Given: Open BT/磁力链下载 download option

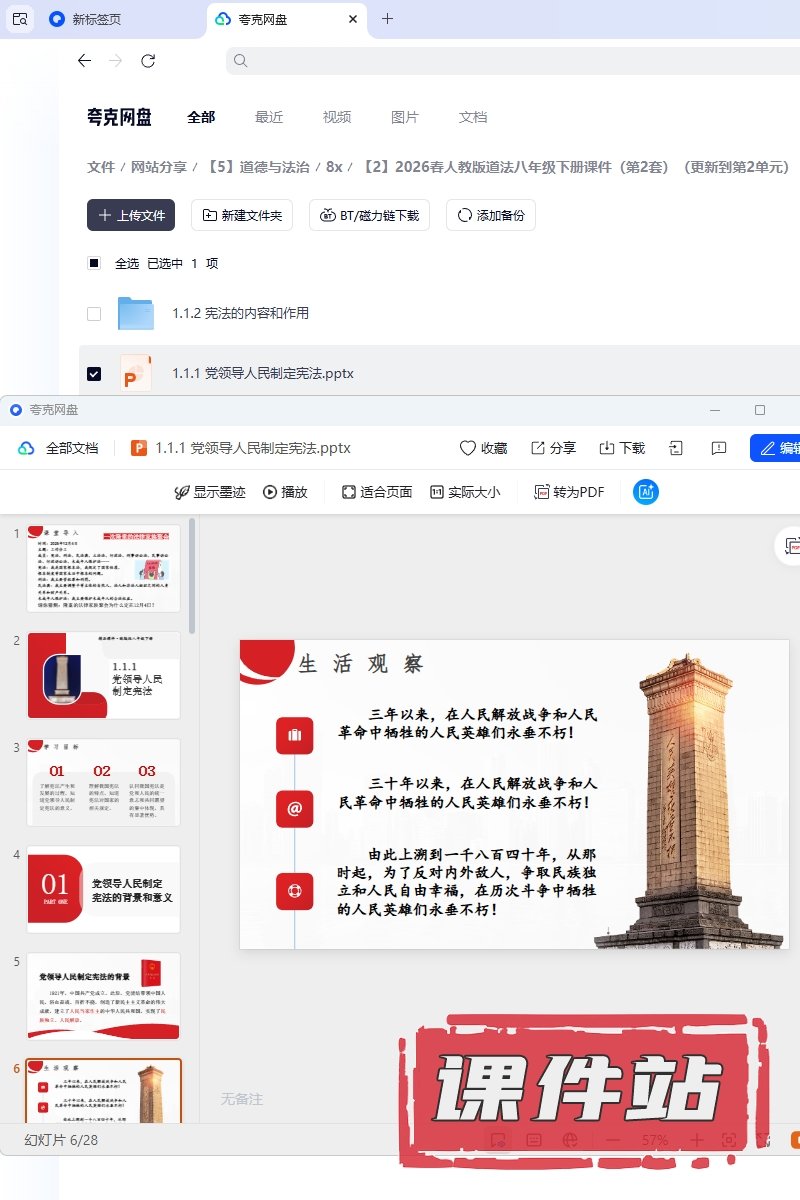Looking at the screenshot, I should (370, 215).
